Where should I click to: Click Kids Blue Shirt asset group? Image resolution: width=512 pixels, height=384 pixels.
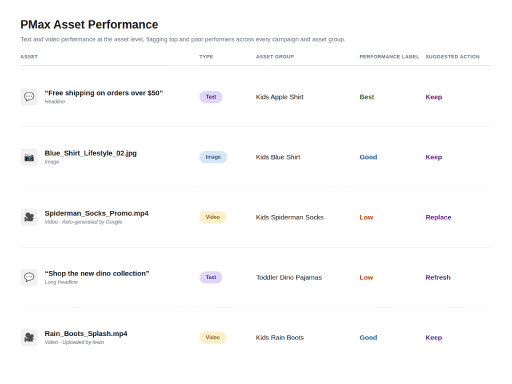pyautogui.click(x=278, y=157)
